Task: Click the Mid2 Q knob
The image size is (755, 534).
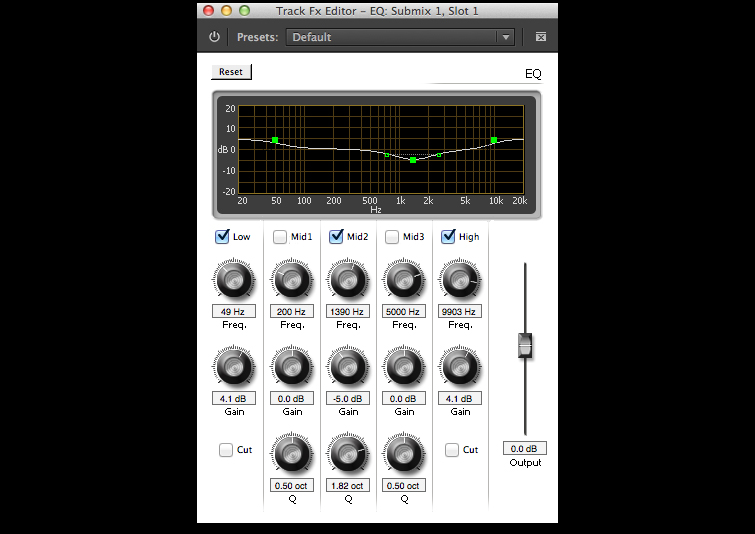Action: point(347,455)
